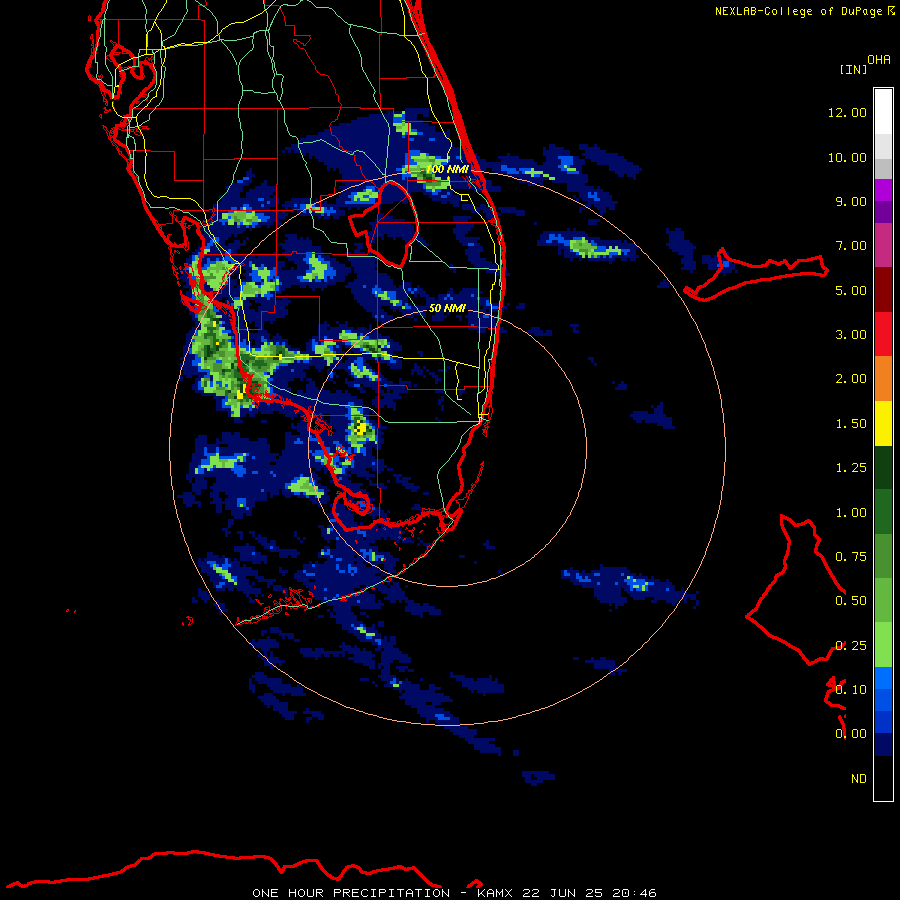Click the 50 NMI range ring label
Viewport: 900px width, 900px height.
pyautogui.click(x=447, y=308)
